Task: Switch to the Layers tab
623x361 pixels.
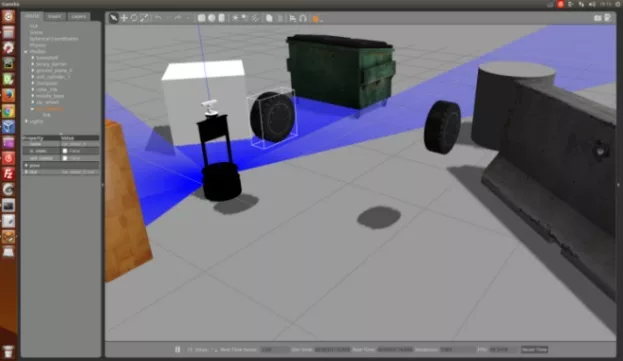Action: pos(79,17)
